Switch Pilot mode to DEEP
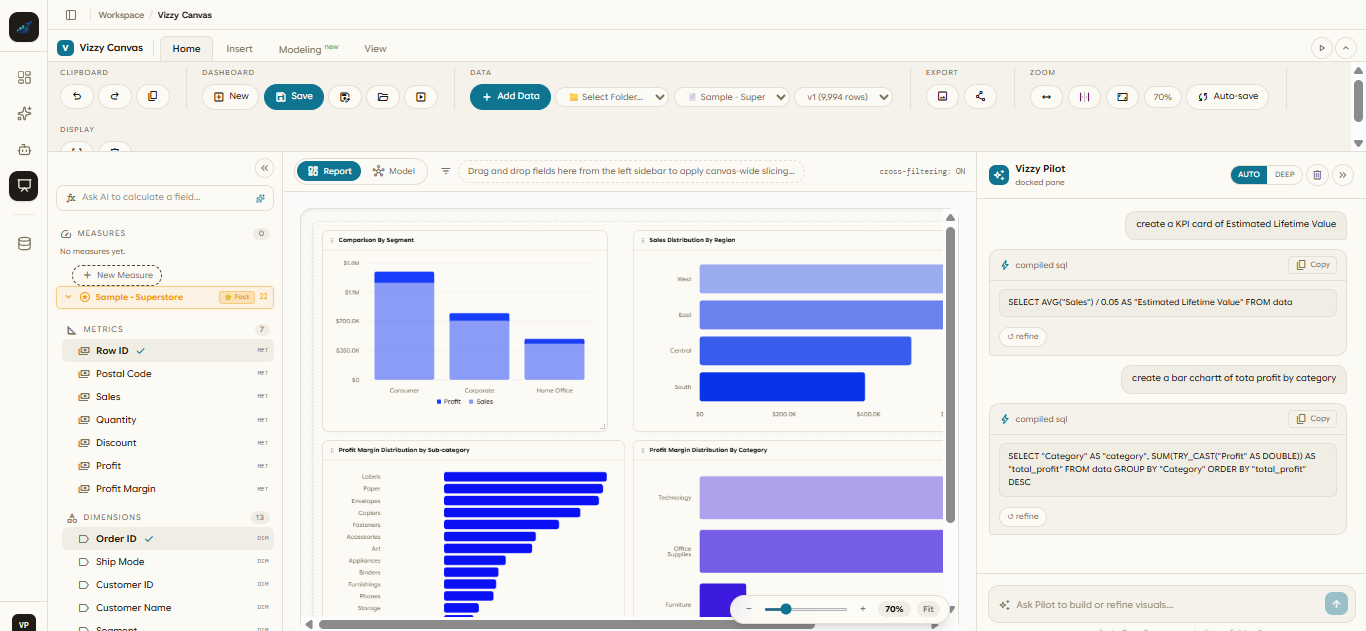Image resolution: width=1366 pixels, height=631 pixels. [1284, 174]
